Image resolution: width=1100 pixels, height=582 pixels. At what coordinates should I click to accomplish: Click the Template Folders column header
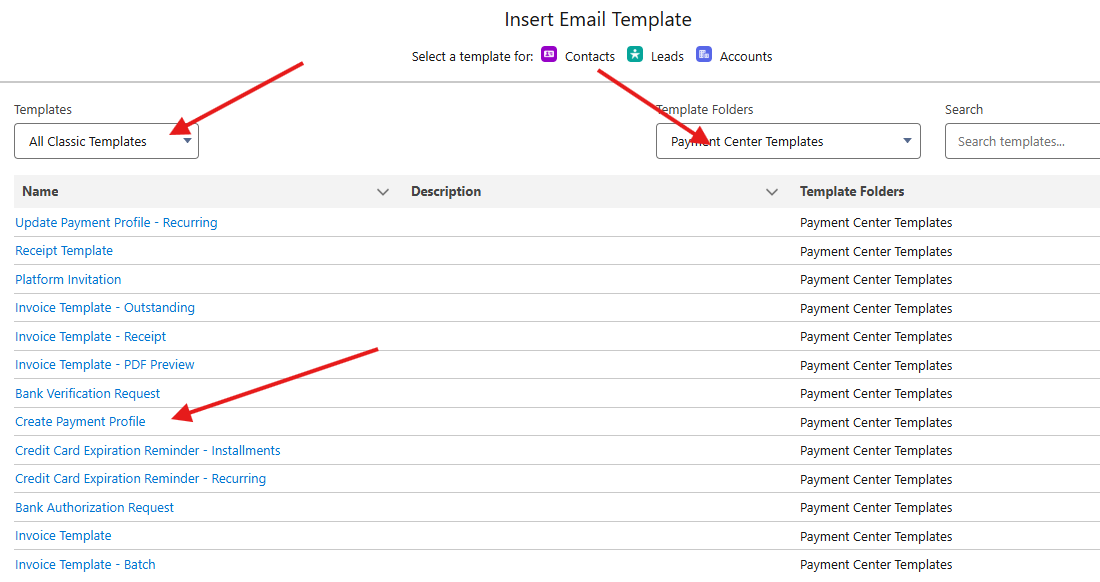coord(852,191)
